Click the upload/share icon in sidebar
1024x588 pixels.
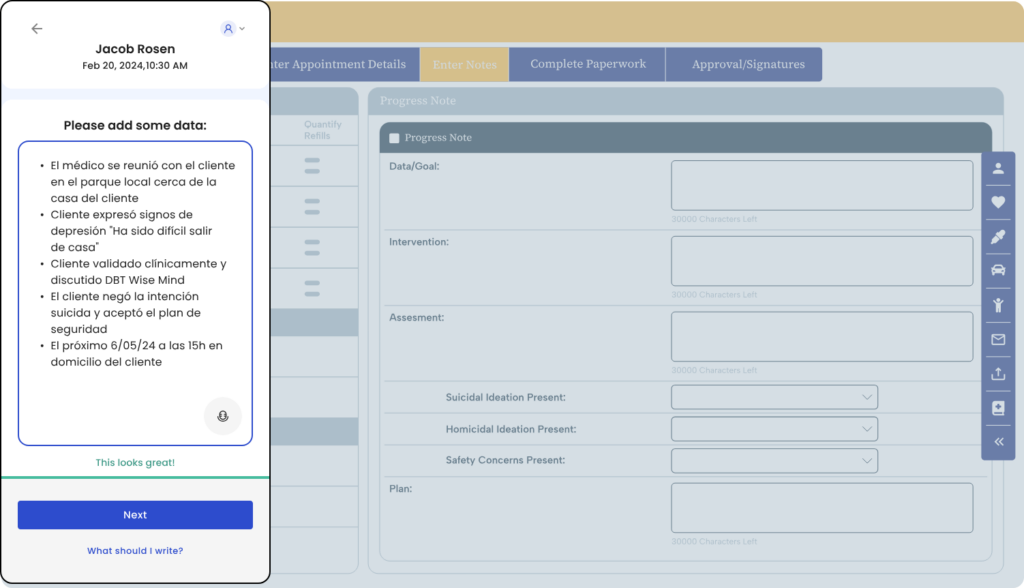tap(998, 373)
